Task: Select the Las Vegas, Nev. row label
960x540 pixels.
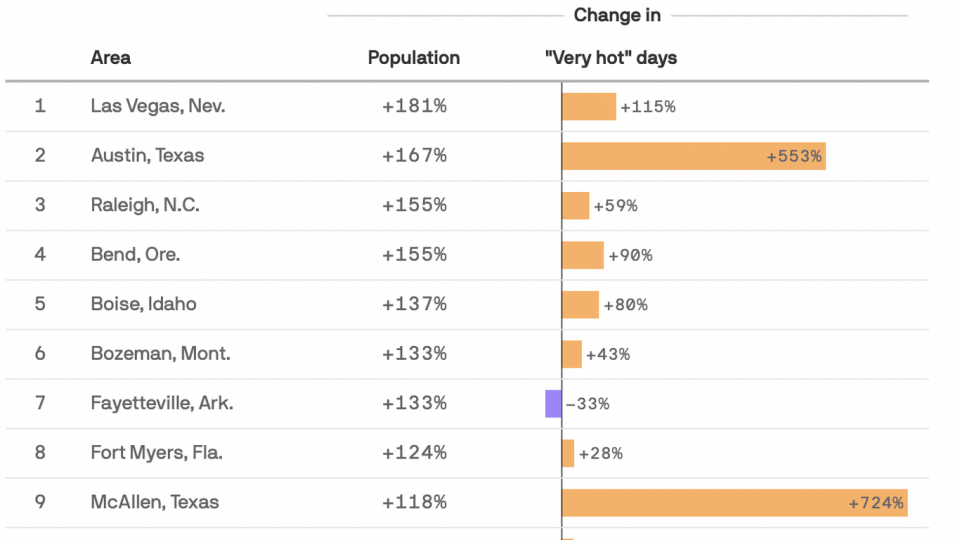Action: coord(157,106)
